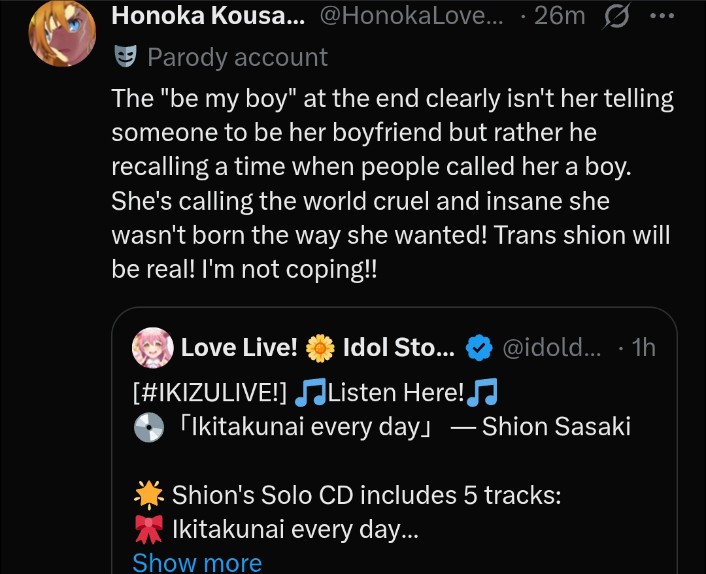Click the @idold... handle in quoted post
The height and width of the screenshot is (574, 706).
tap(551, 347)
